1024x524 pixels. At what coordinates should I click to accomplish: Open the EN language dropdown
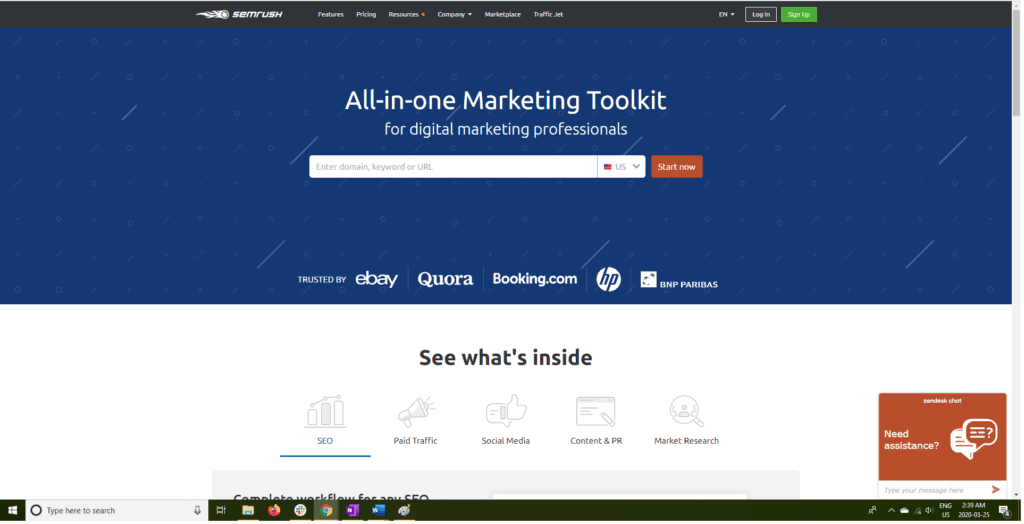click(x=728, y=14)
